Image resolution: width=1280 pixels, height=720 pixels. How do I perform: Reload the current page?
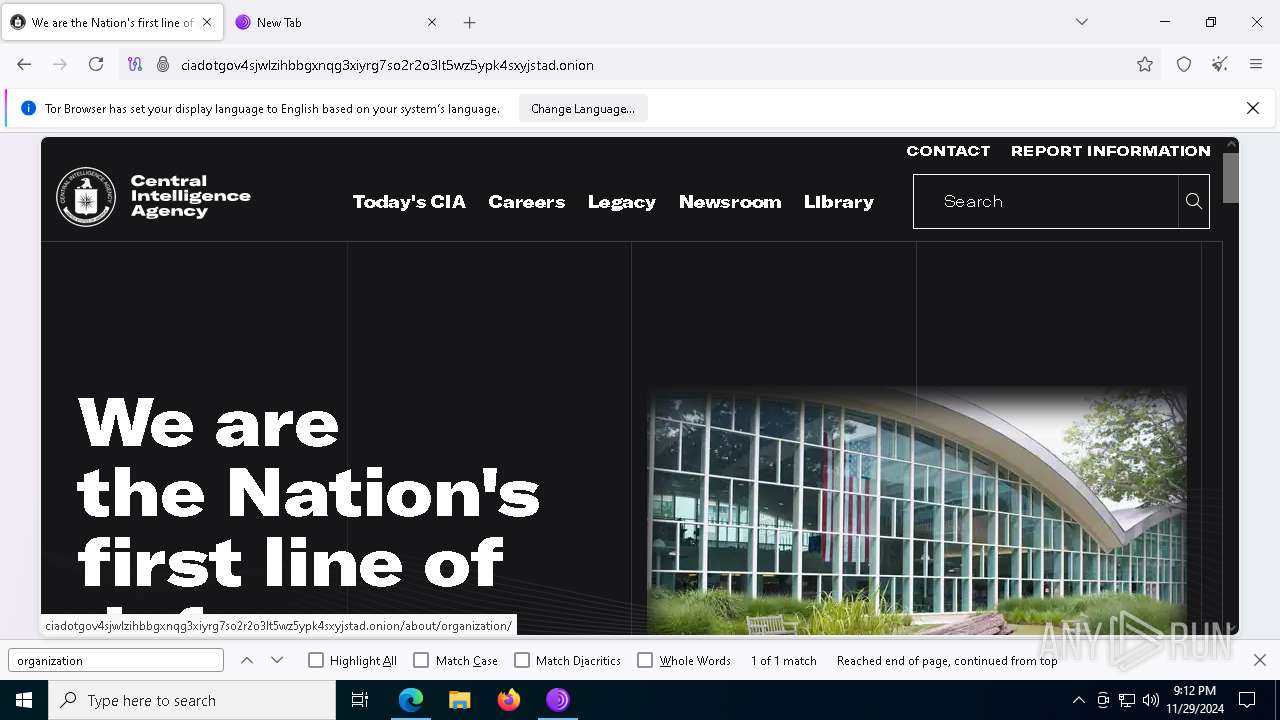click(96, 64)
